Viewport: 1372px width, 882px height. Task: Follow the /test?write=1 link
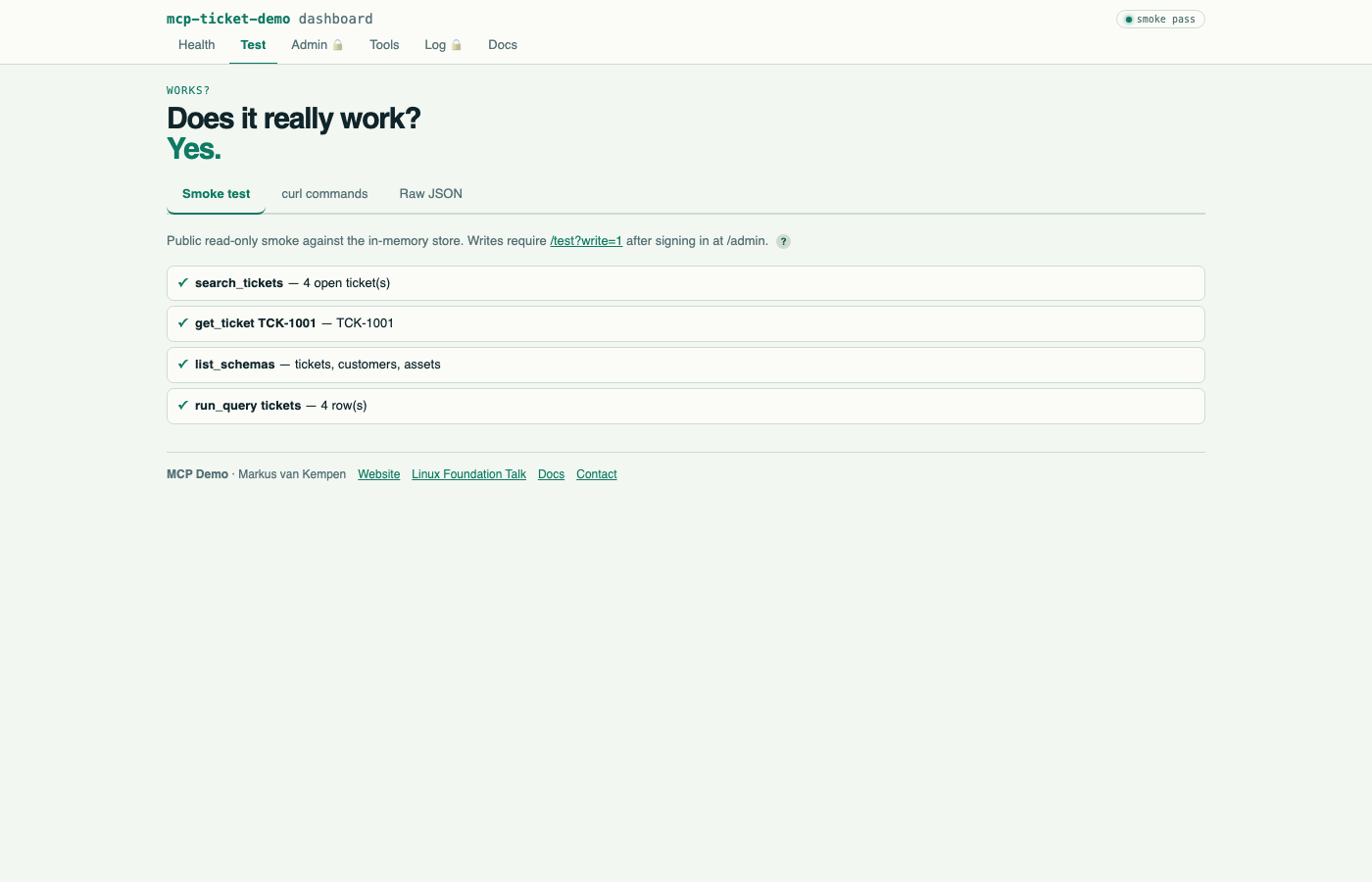[x=586, y=241]
